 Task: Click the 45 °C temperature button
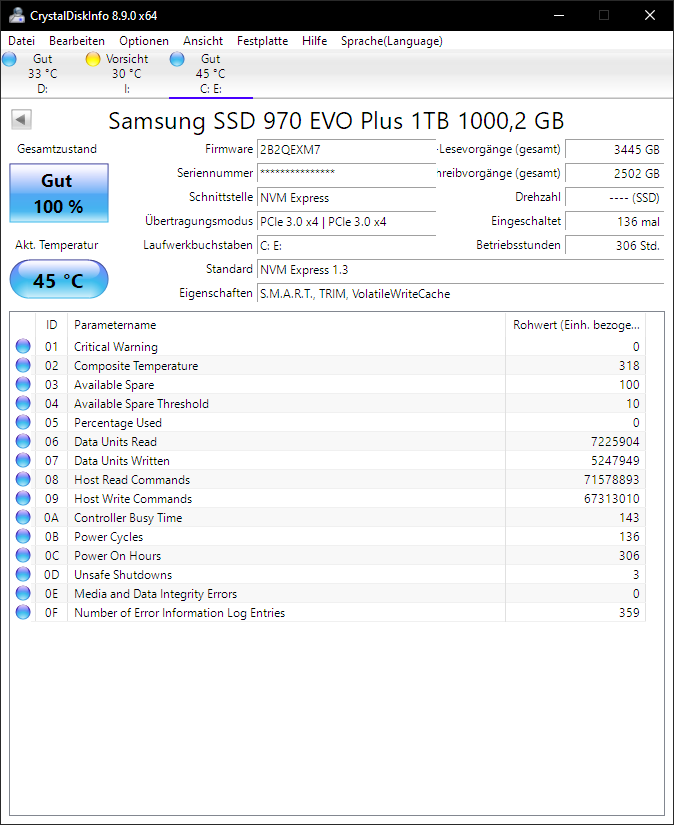pyautogui.click(x=59, y=279)
